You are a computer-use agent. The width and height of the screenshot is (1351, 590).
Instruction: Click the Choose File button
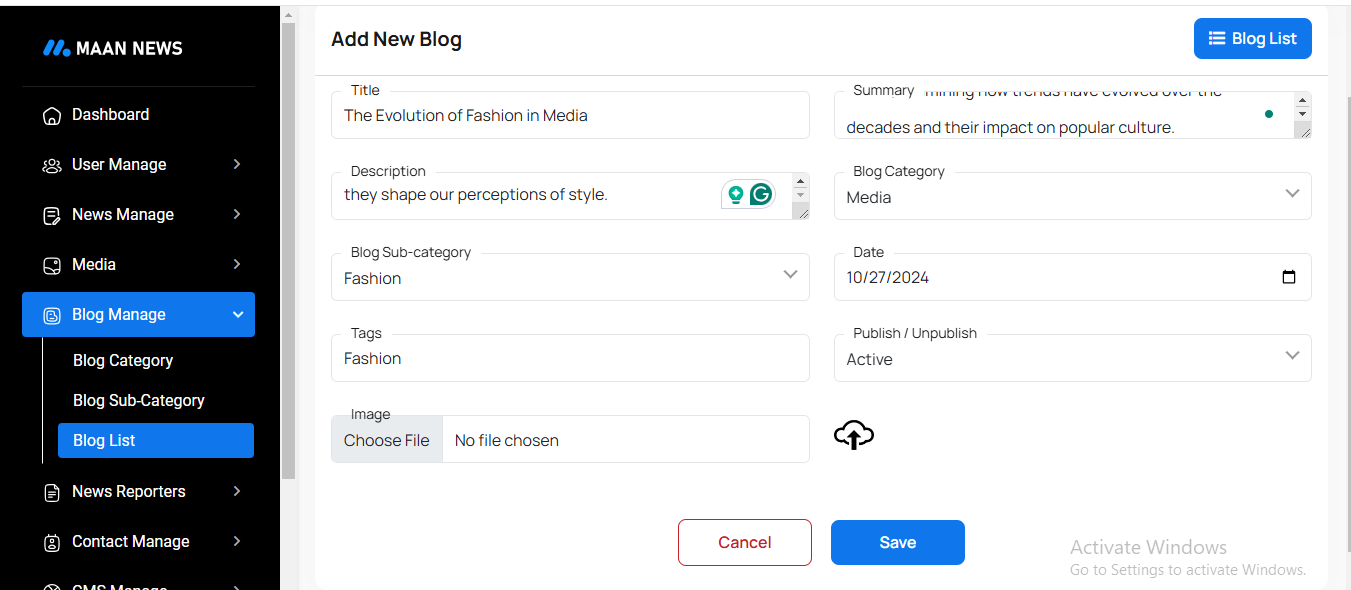[x=387, y=440]
